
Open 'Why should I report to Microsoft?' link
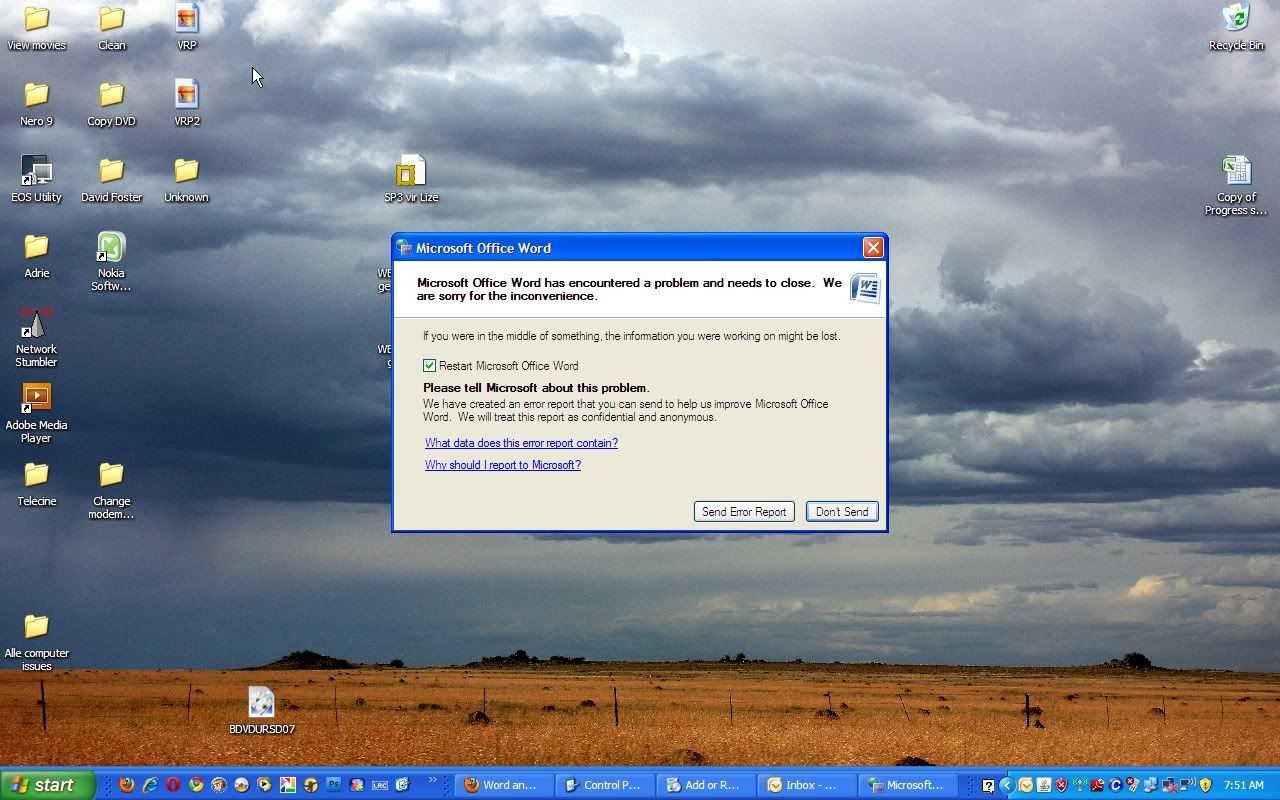502,465
